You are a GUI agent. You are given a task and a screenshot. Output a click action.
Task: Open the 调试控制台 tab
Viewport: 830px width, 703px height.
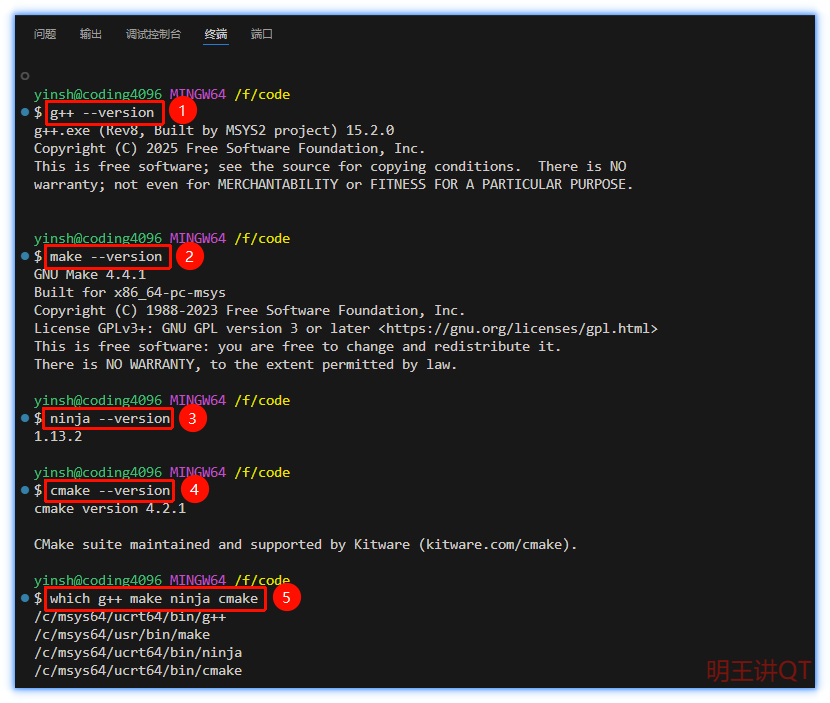tap(153, 33)
